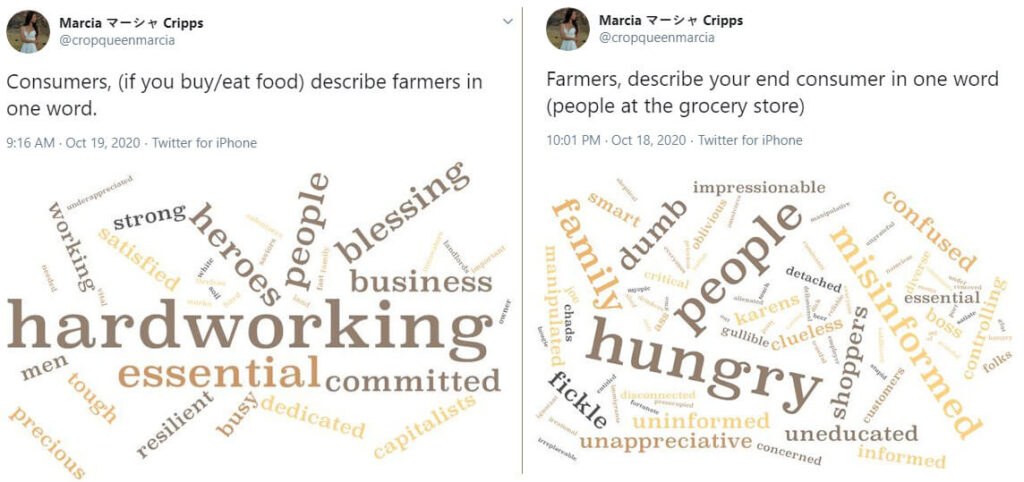The height and width of the screenshot is (482, 1024).
Task: Click the right tweet's profile avatar
Action: pos(568,29)
